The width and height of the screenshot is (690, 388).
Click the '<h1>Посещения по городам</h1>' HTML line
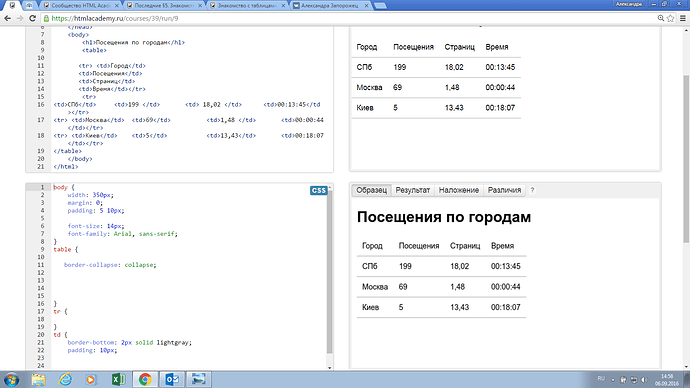[133, 43]
